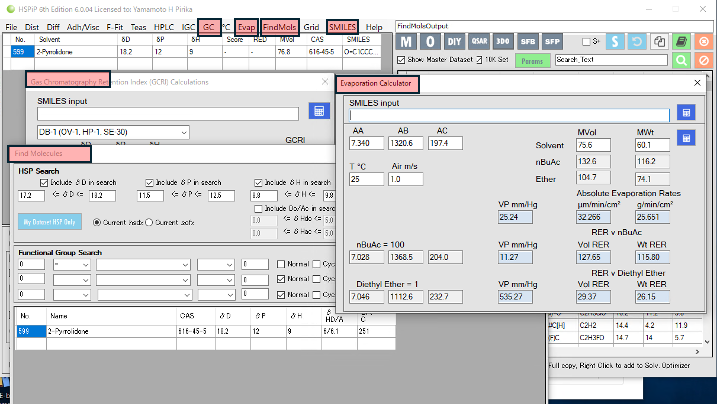Image resolution: width=717 pixels, height=404 pixels.
Task: Click the M button in FindMolsOutput toolbar
Action: tap(407, 41)
